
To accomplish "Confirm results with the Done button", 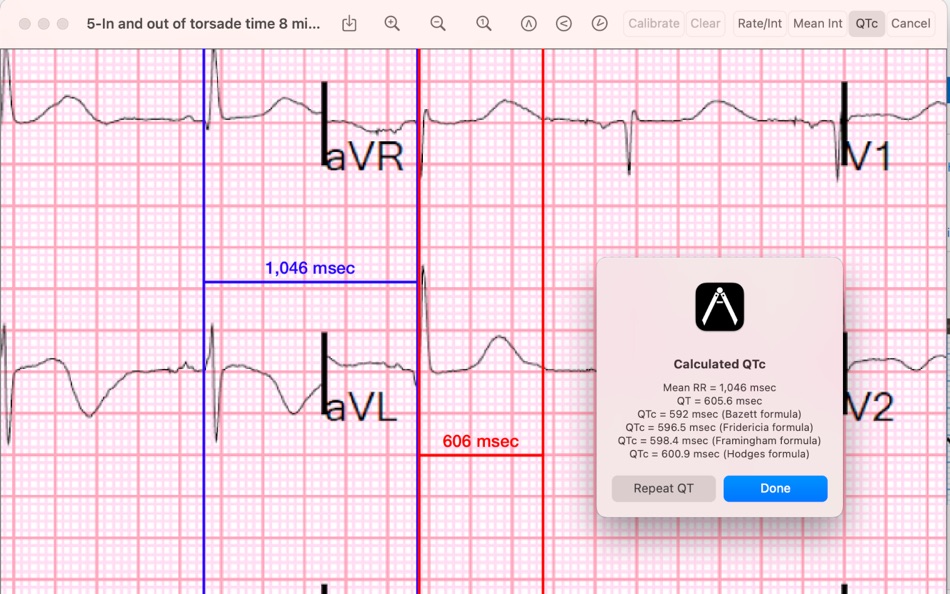I will [775, 488].
